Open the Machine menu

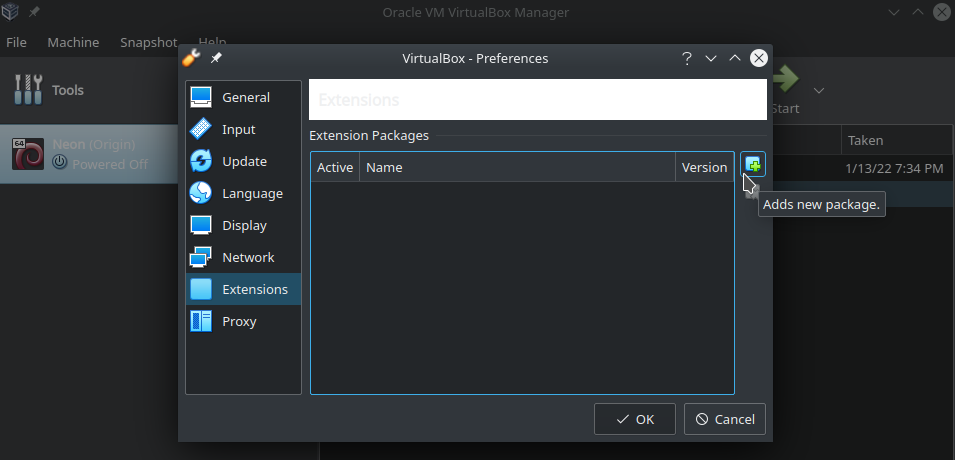tap(73, 43)
